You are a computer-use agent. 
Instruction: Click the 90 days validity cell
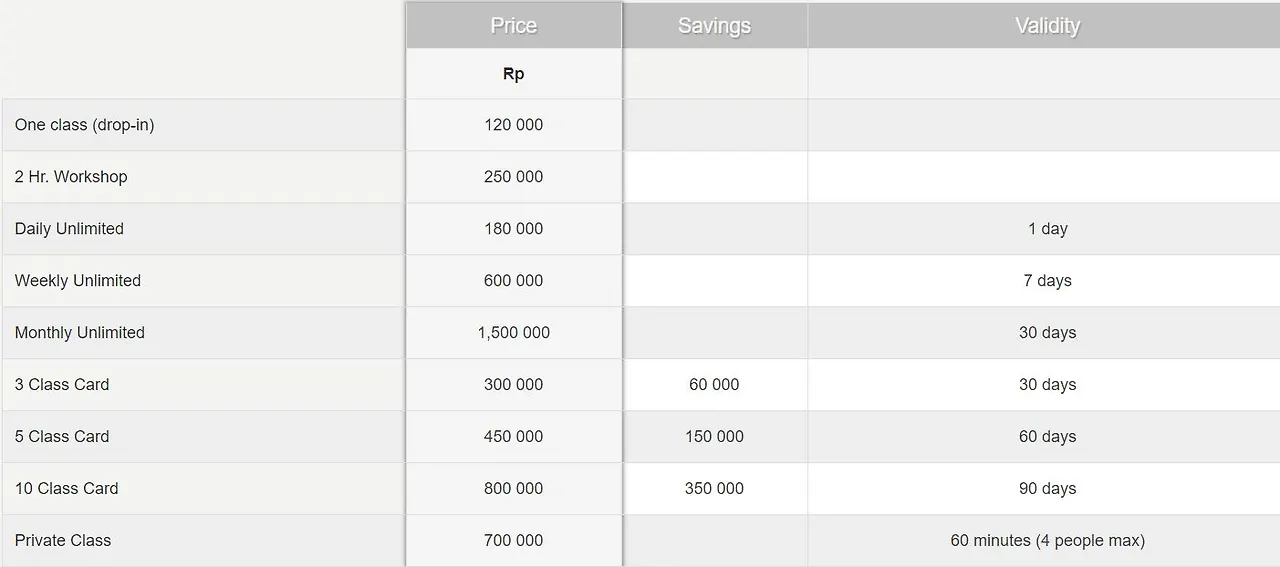tap(1047, 489)
